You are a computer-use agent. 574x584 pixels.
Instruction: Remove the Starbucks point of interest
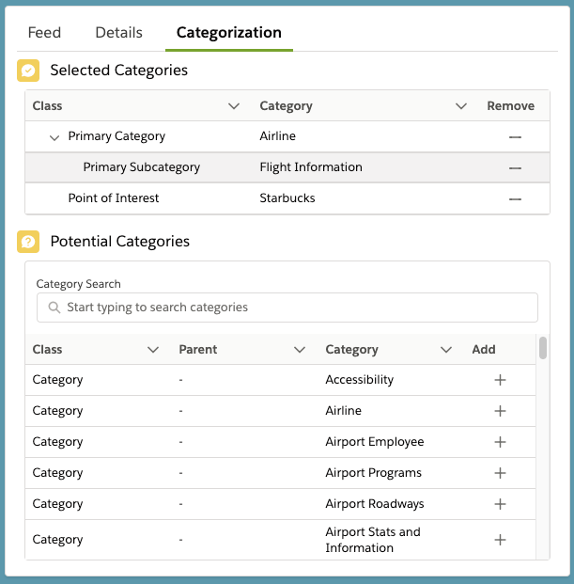coord(515,199)
